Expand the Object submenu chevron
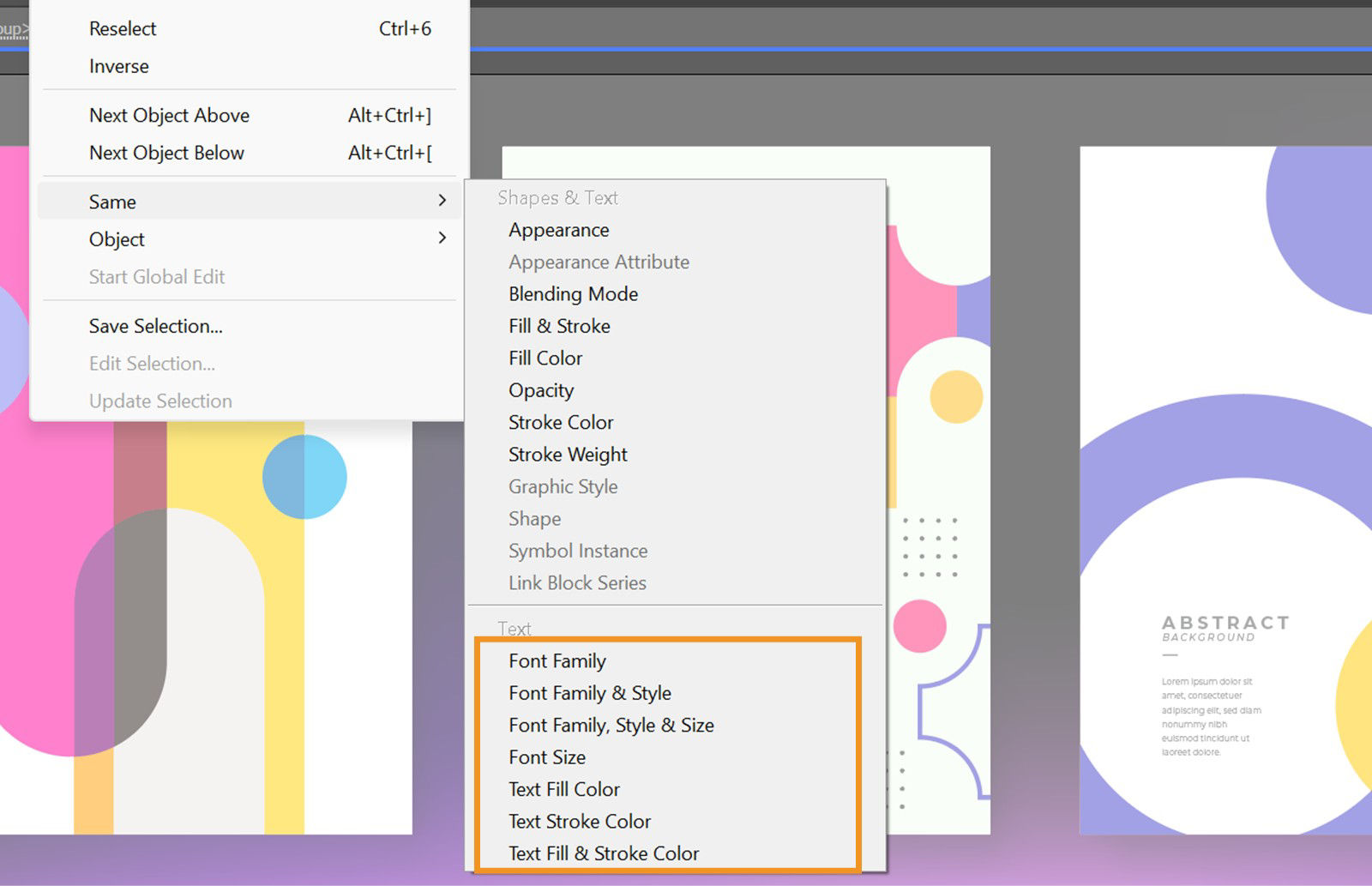Screen dimensions: 1372x886 pyautogui.click(x=443, y=238)
